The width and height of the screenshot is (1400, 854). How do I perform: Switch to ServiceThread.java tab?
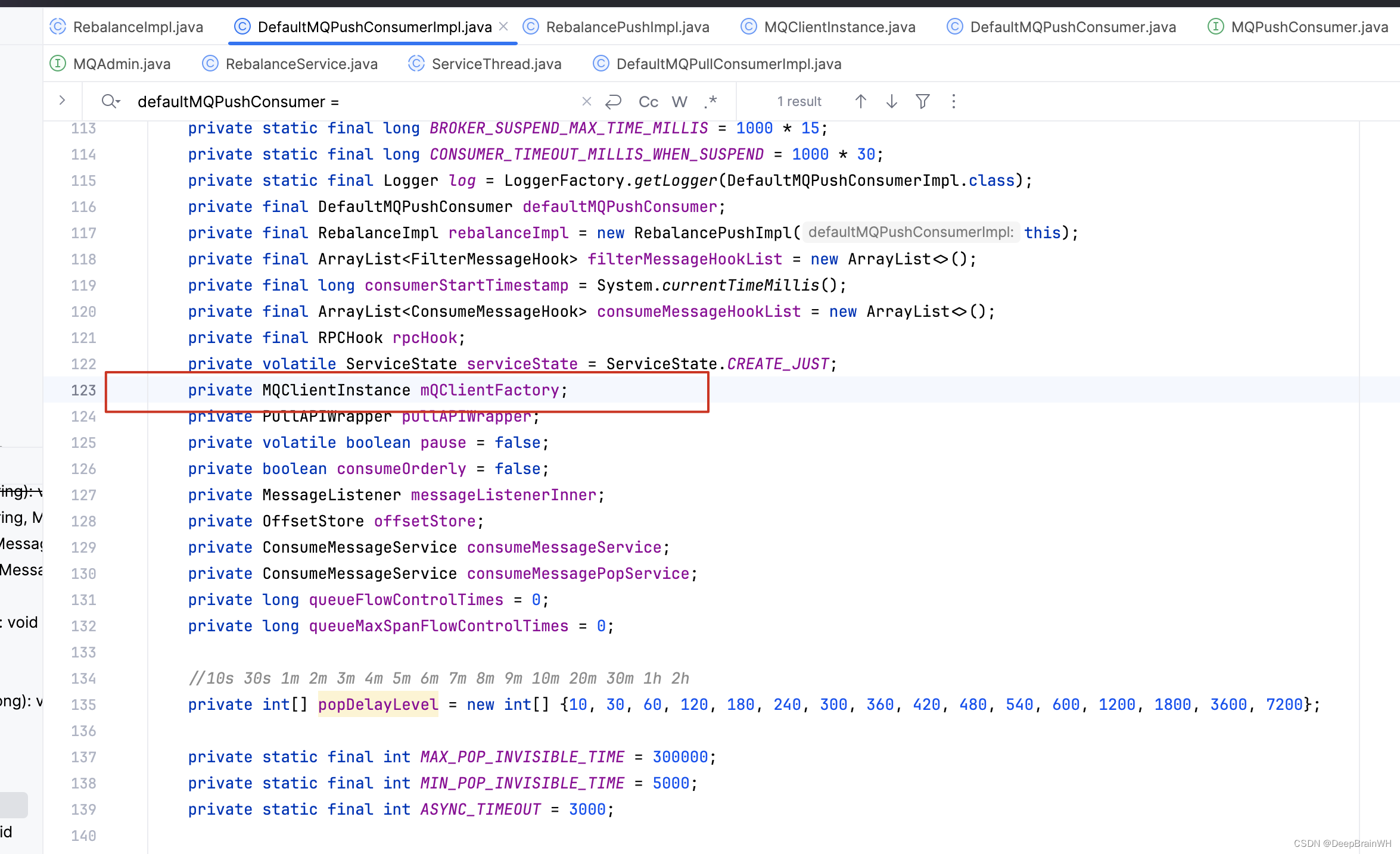(485, 64)
